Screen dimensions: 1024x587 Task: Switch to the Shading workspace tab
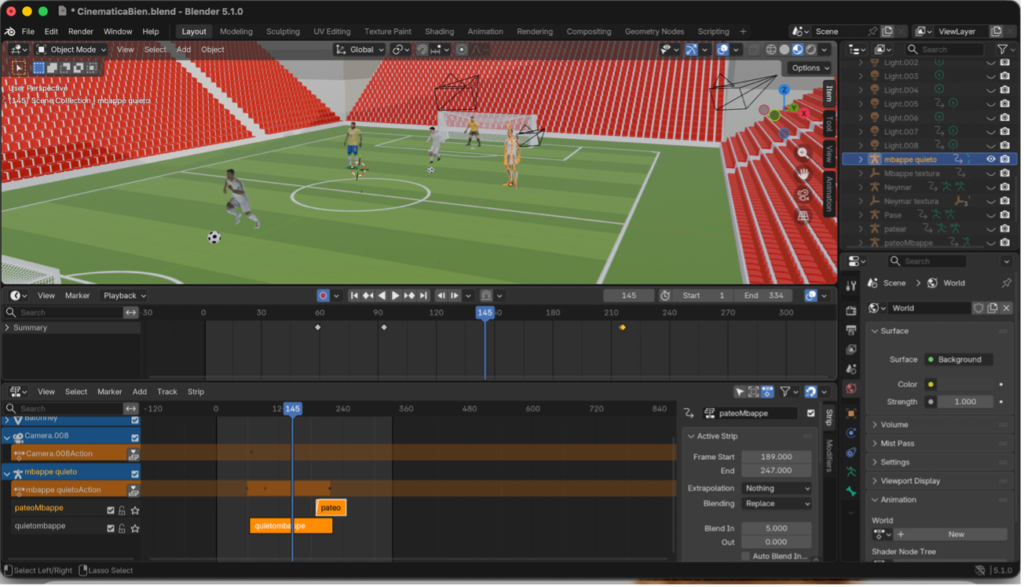click(x=439, y=31)
